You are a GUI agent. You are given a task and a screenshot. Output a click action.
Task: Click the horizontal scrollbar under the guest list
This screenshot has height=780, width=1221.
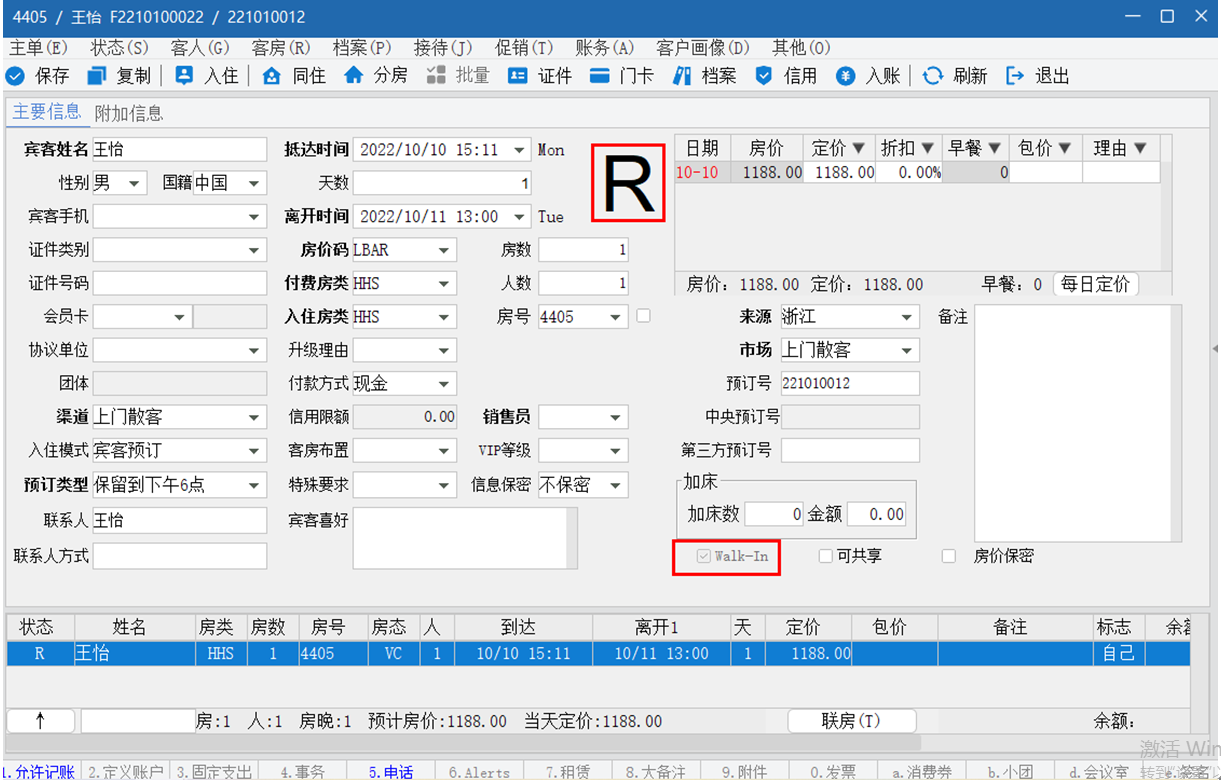[463, 743]
